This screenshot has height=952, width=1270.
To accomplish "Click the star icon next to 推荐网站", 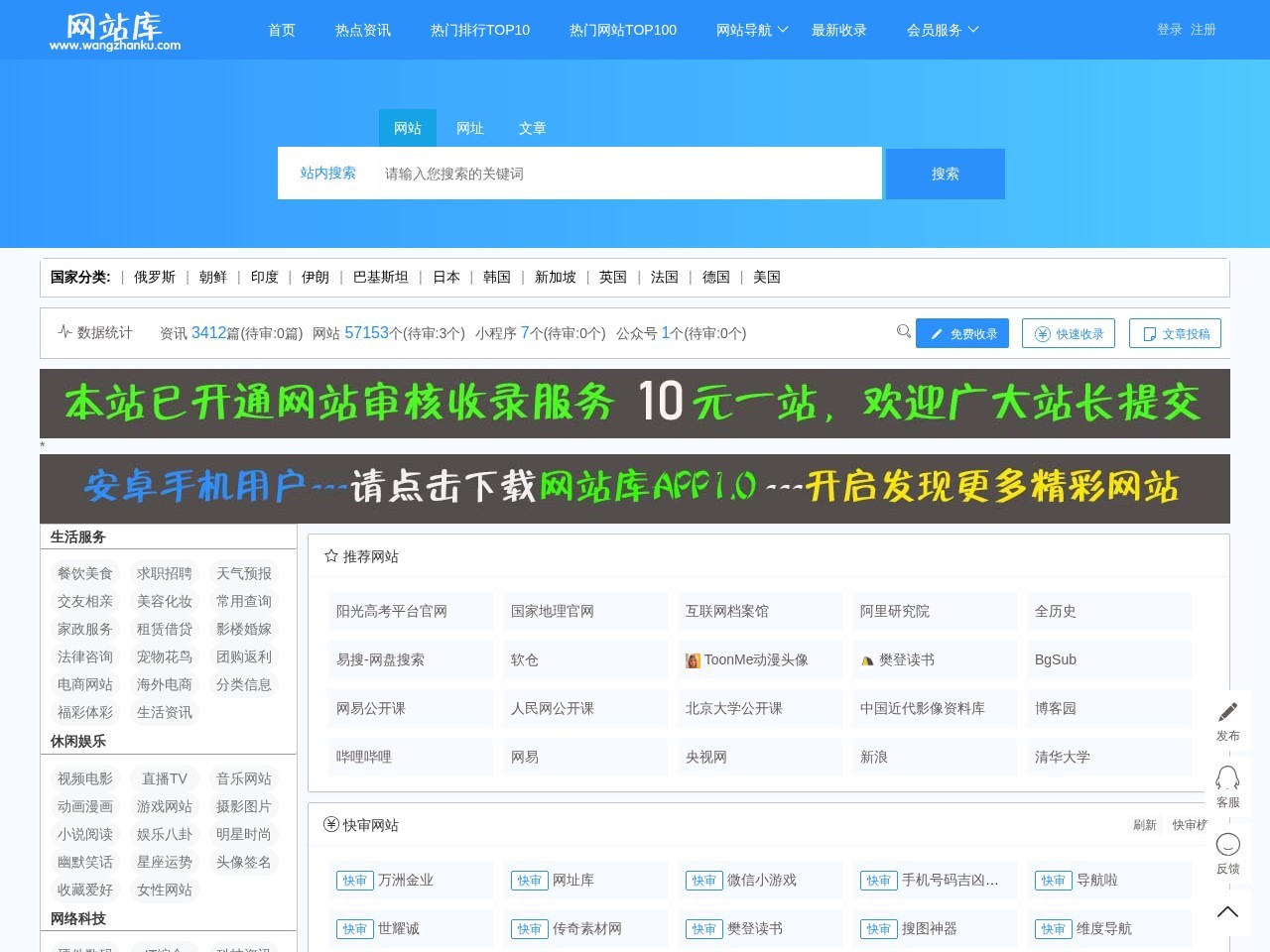I will (x=330, y=555).
